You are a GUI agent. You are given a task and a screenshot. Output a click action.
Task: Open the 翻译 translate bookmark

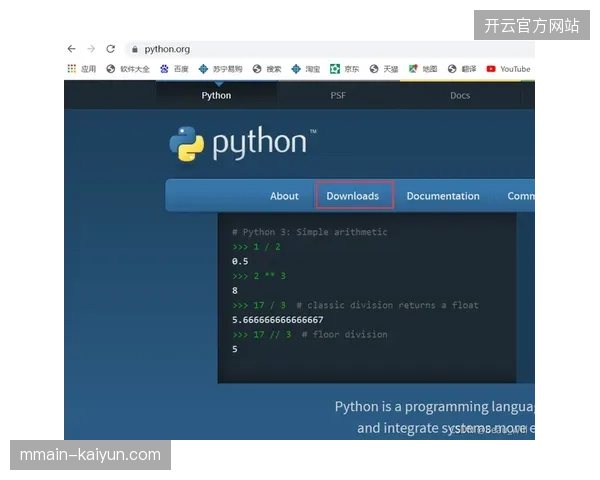pos(462,69)
